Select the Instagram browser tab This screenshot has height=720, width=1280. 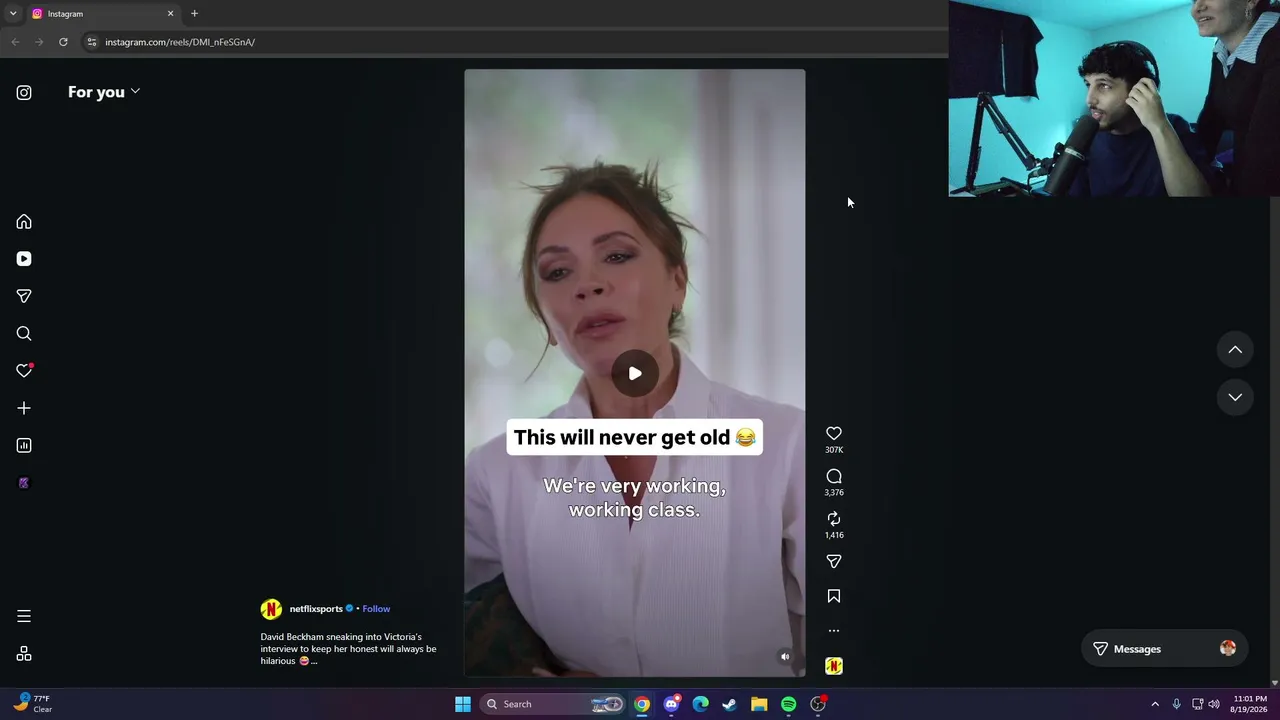point(102,14)
